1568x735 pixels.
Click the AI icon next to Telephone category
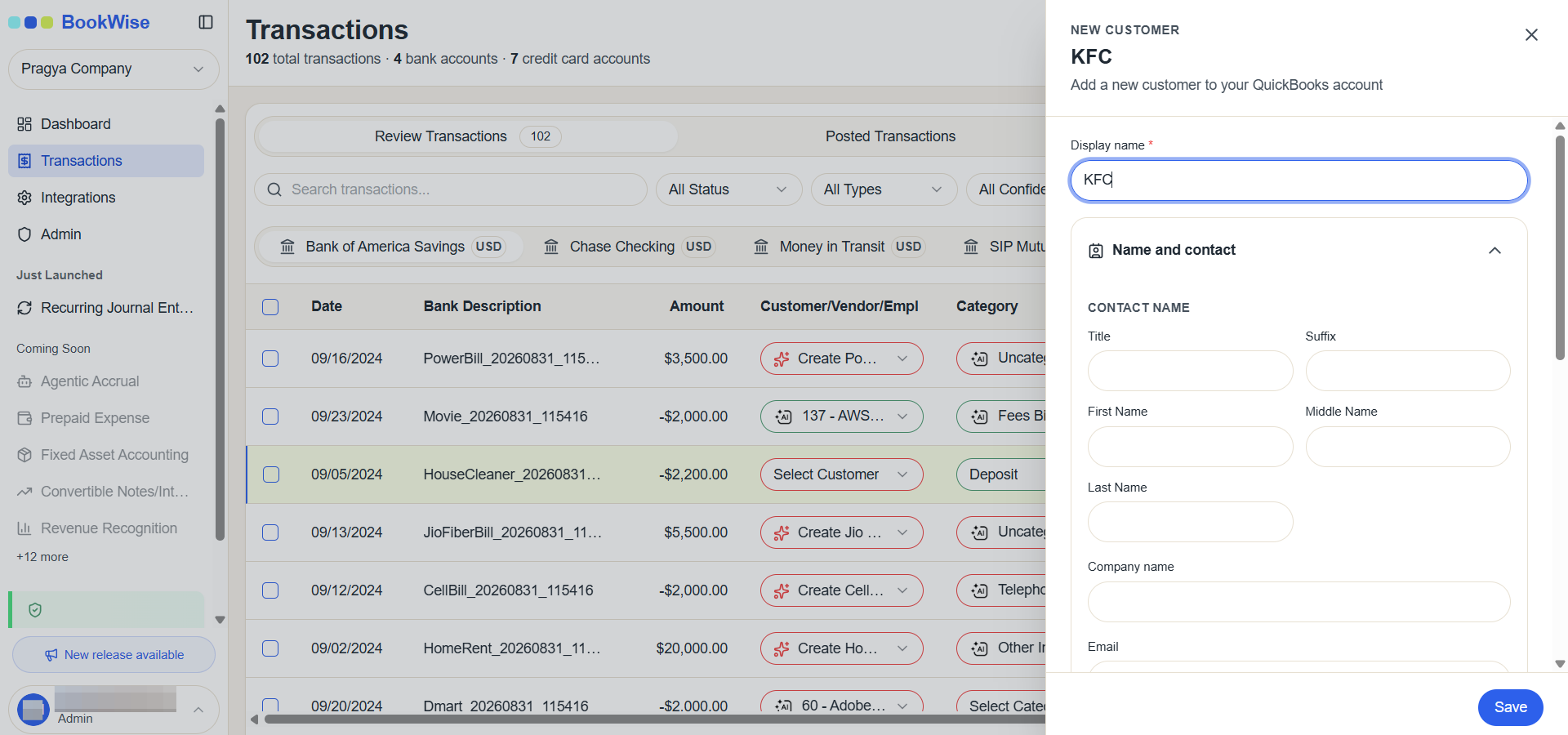coord(979,590)
